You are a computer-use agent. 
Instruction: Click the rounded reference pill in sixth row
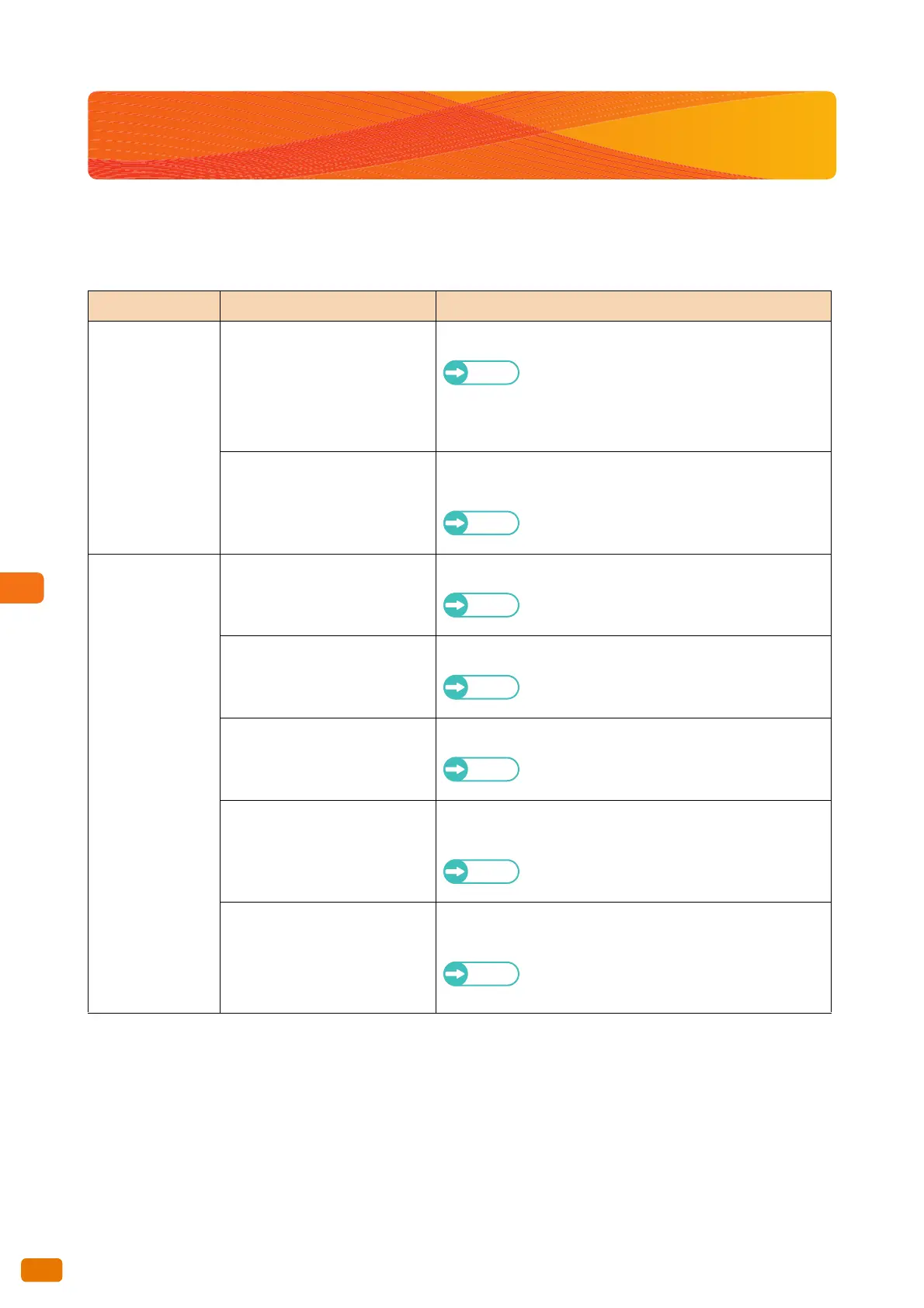(481, 871)
